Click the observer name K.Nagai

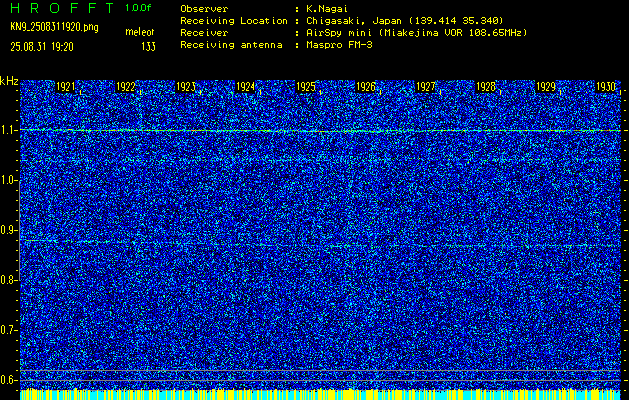[x=325, y=9]
